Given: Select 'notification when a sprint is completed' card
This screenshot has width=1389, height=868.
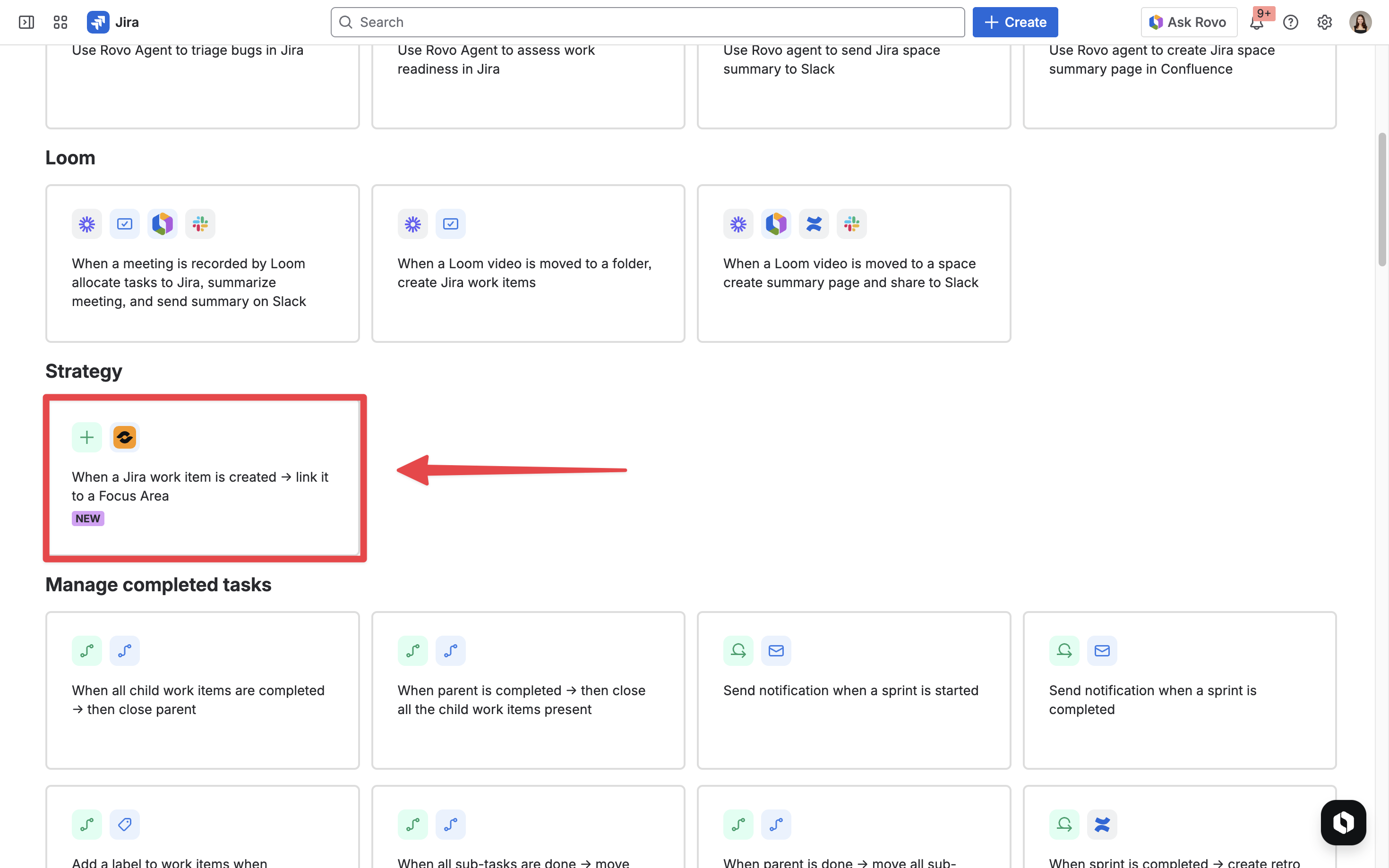Looking at the screenshot, I should pos(1179,690).
